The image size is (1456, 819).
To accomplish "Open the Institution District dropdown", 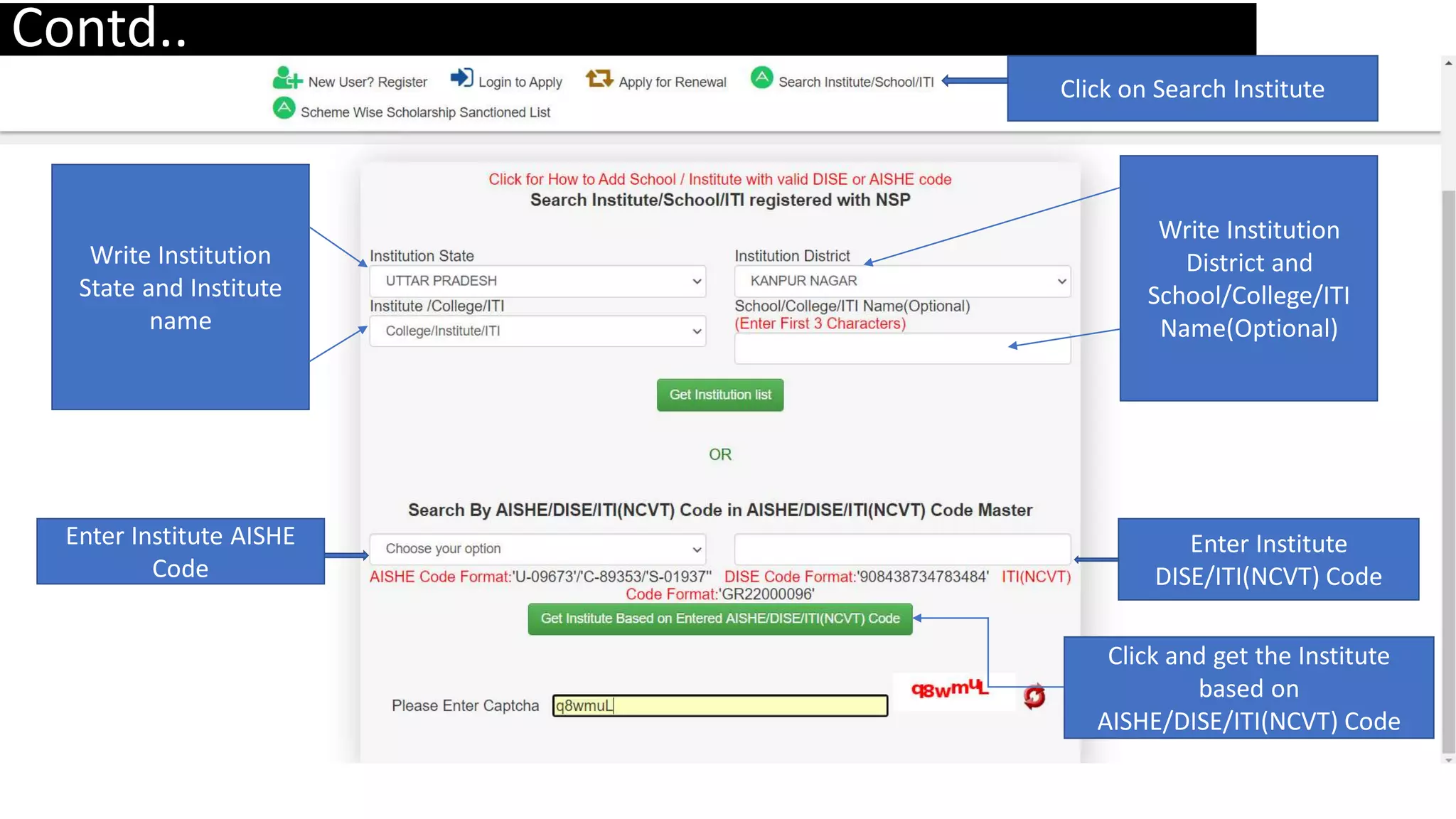I will [x=901, y=282].
